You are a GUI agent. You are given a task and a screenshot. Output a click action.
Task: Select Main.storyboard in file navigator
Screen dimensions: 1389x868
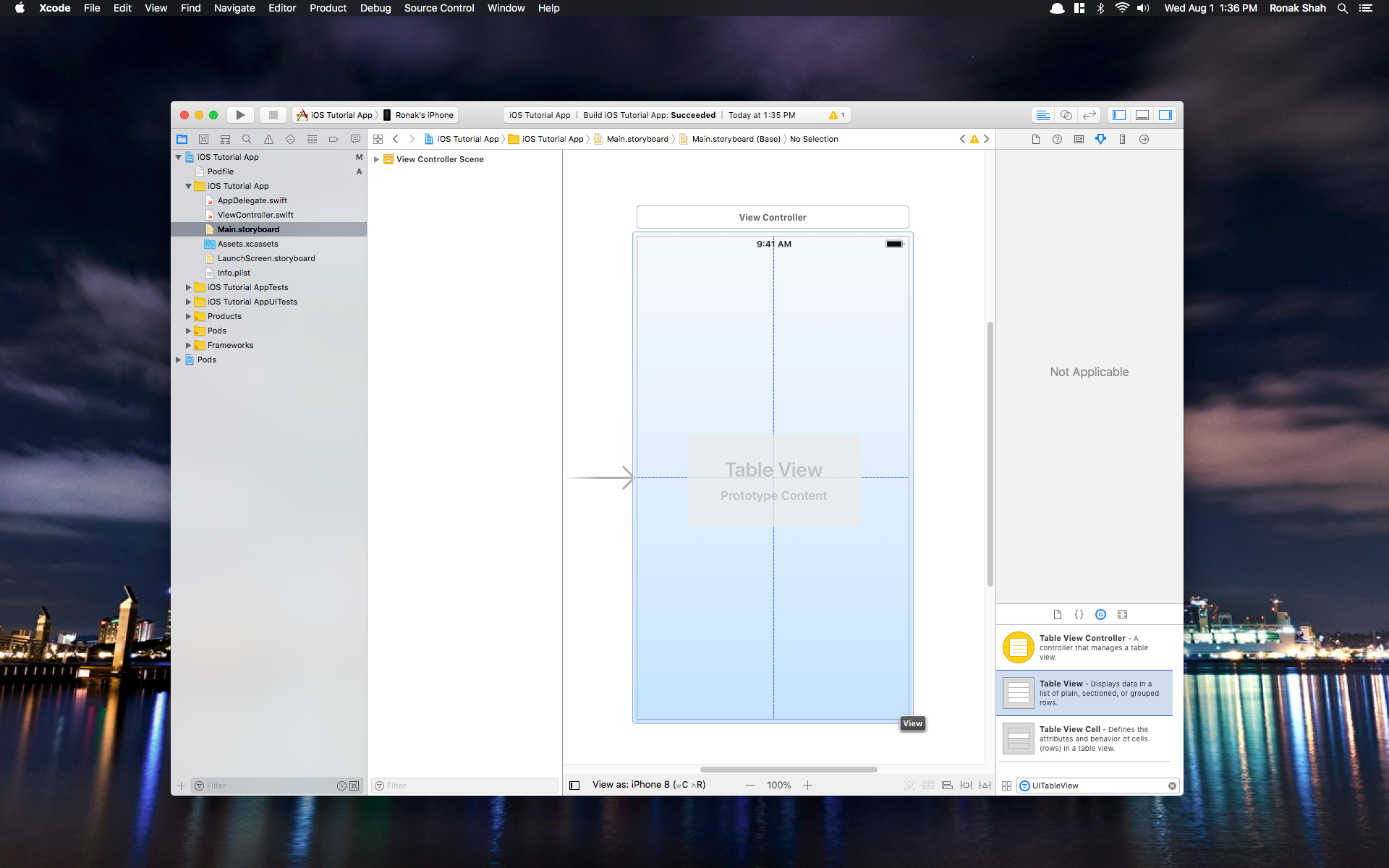247,228
